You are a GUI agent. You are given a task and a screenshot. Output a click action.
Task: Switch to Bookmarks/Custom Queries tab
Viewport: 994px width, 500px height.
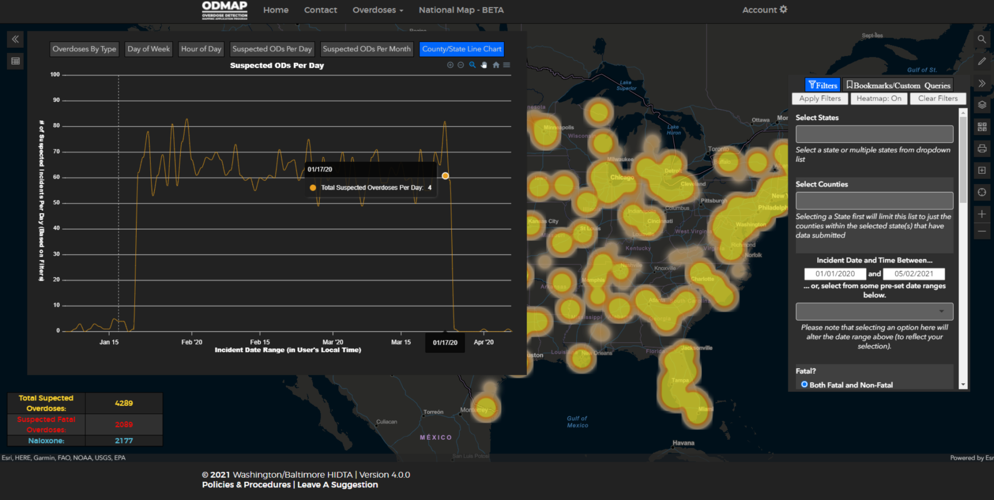(x=898, y=85)
